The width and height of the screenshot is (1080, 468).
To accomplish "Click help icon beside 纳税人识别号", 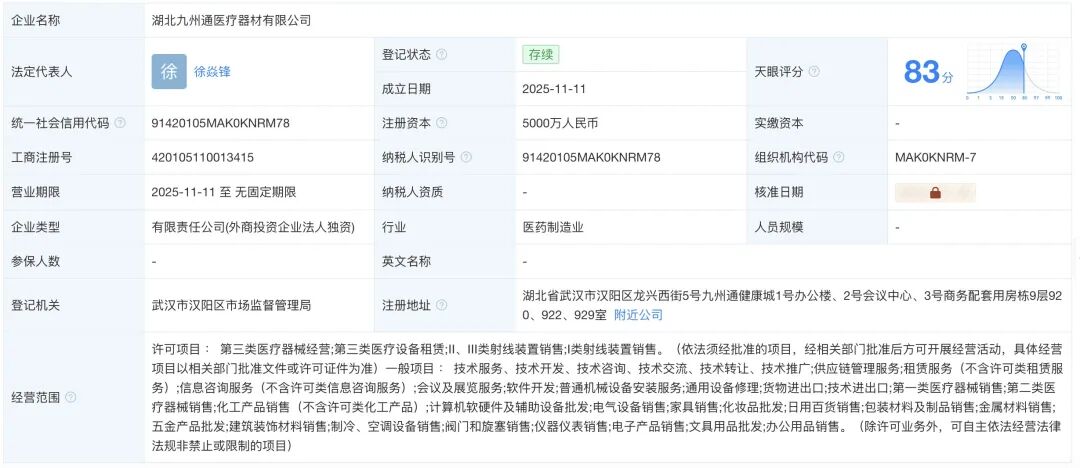I will click(466, 157).
